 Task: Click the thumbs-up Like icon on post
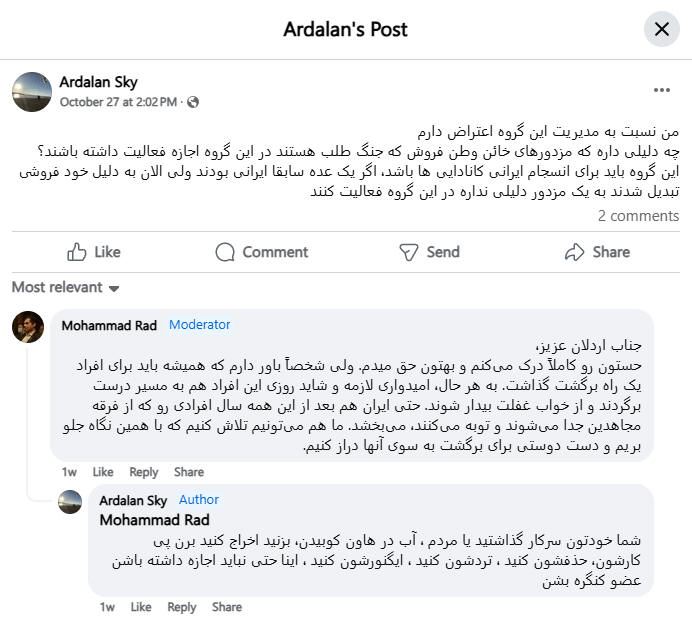(77, 252)
